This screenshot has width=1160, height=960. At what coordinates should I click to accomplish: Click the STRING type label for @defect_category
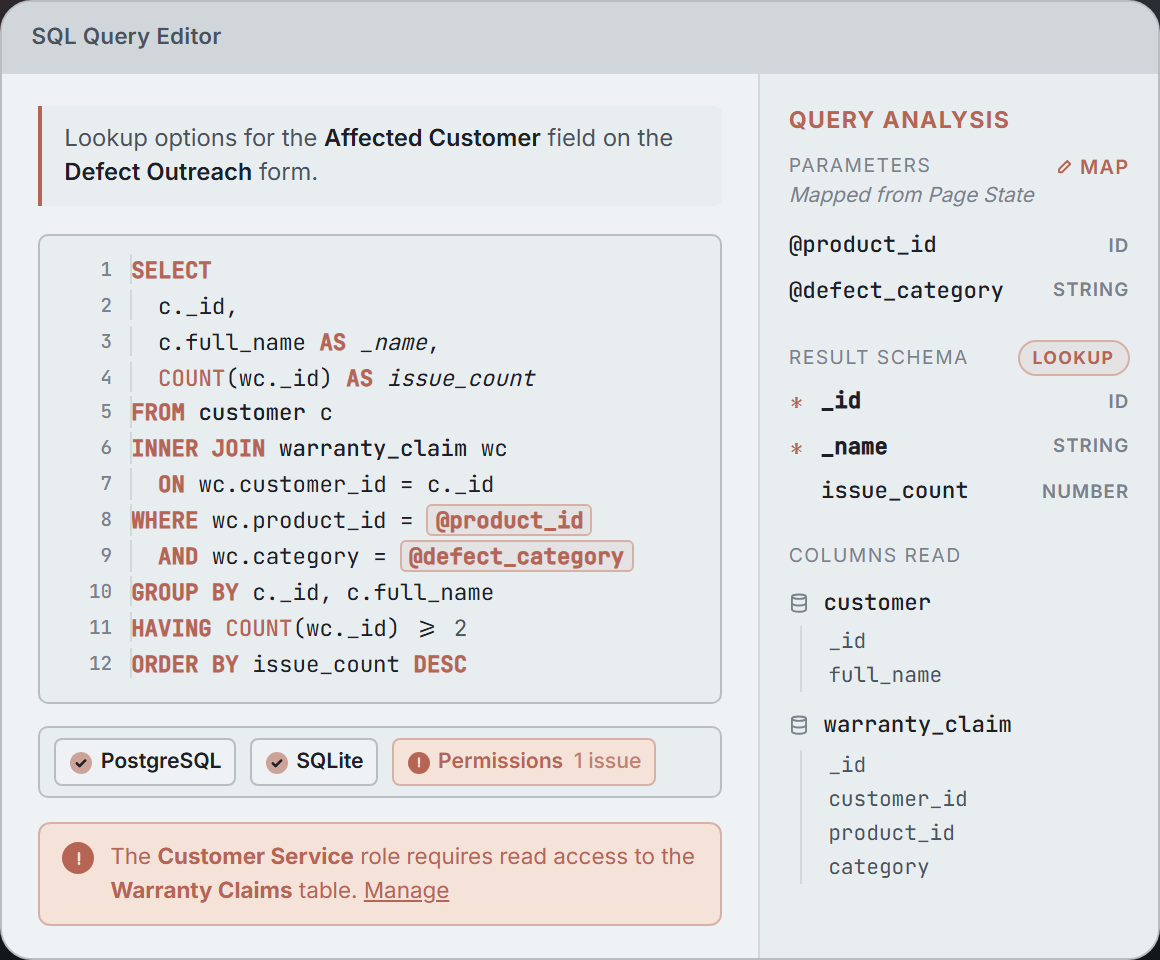1090,289
